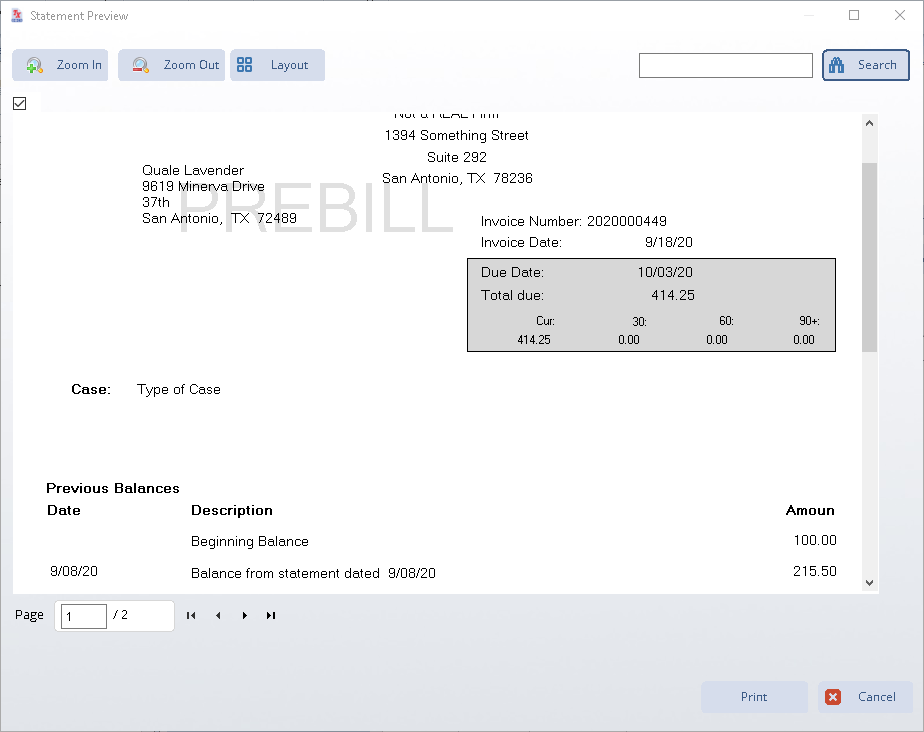Jump to the first page using the navigation icon
924x732 pixels.
191,615
